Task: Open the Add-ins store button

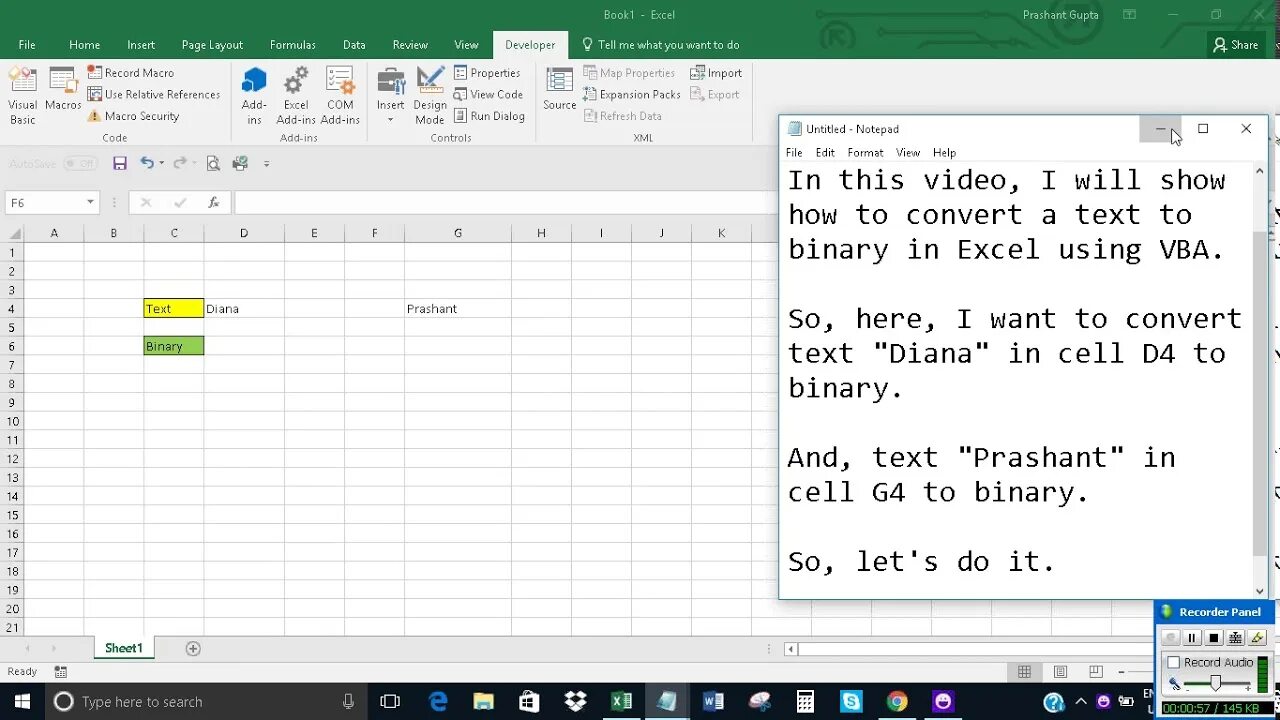Action: click(x=254, y=97)
